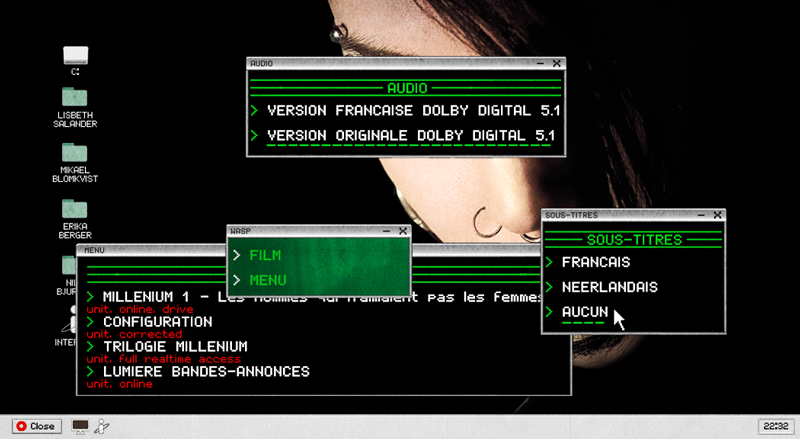Open Millenium 1 entry in Menu window

[x=321, y=297]
